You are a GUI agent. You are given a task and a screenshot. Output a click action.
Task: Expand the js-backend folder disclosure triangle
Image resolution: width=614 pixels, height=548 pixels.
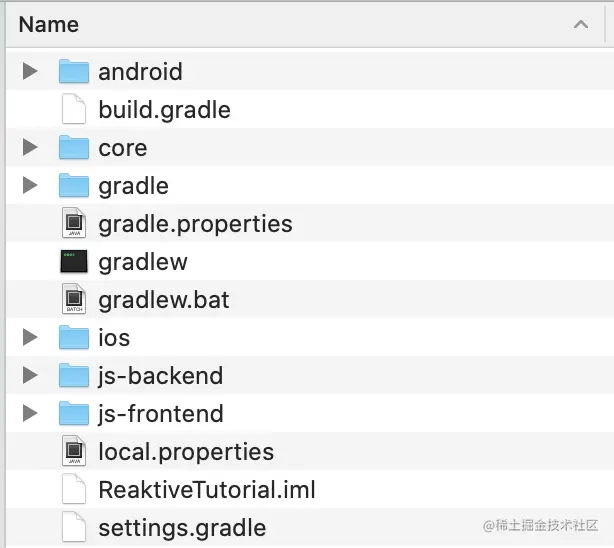[x=30, y=375]
